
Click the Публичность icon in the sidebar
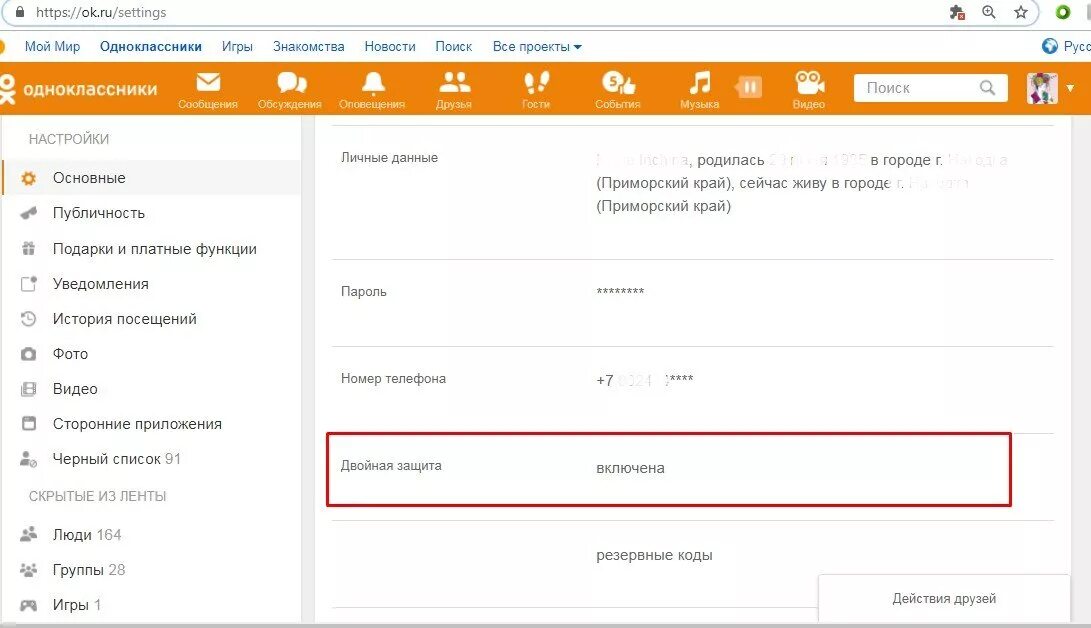click(29, 213)
